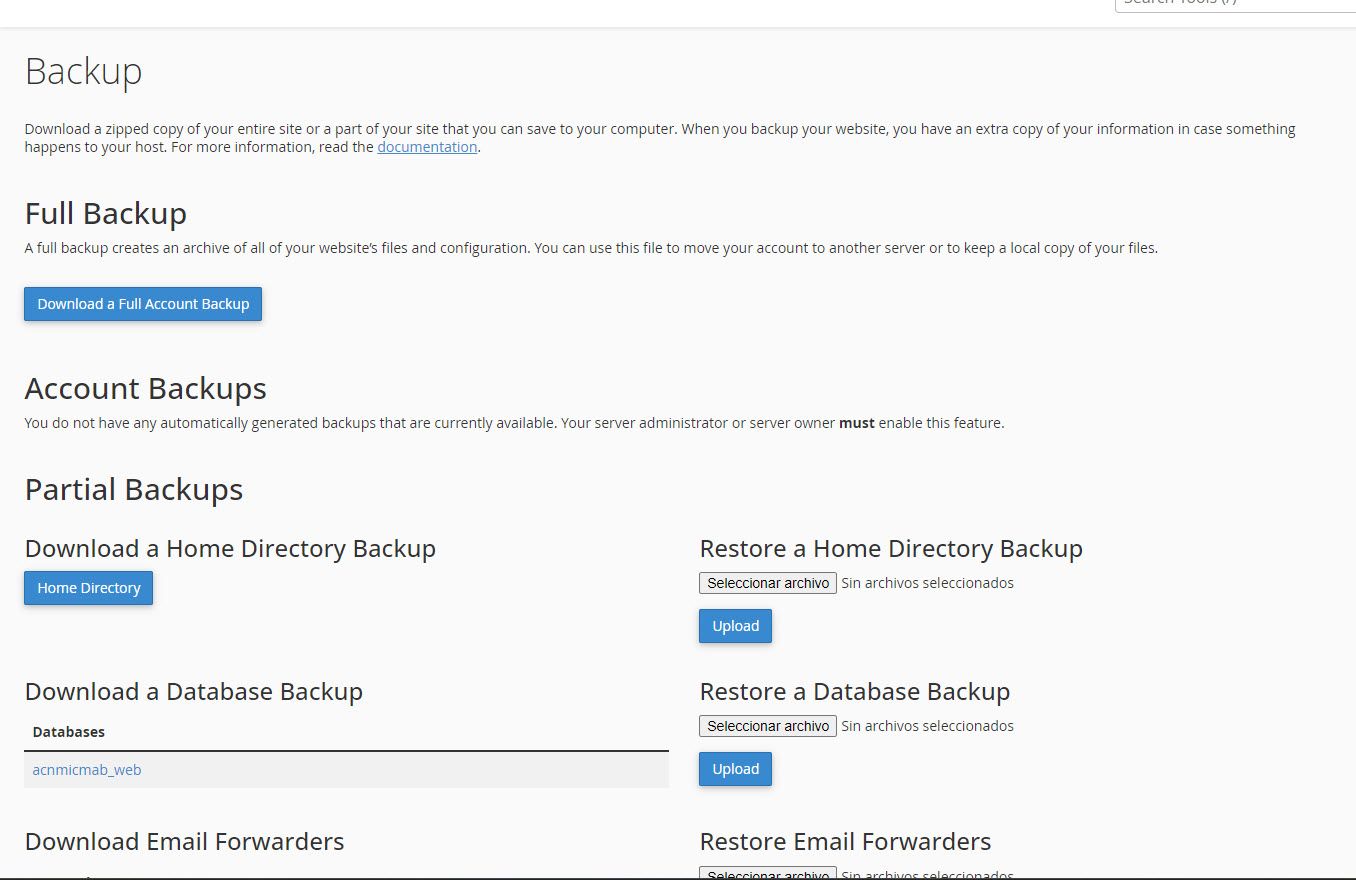Click 'Sin archivos seleccionados' under Database restore
Image resolution: width=1356 pixels, height=880 pixels.
pyautogui.click(x=927, y=726)
